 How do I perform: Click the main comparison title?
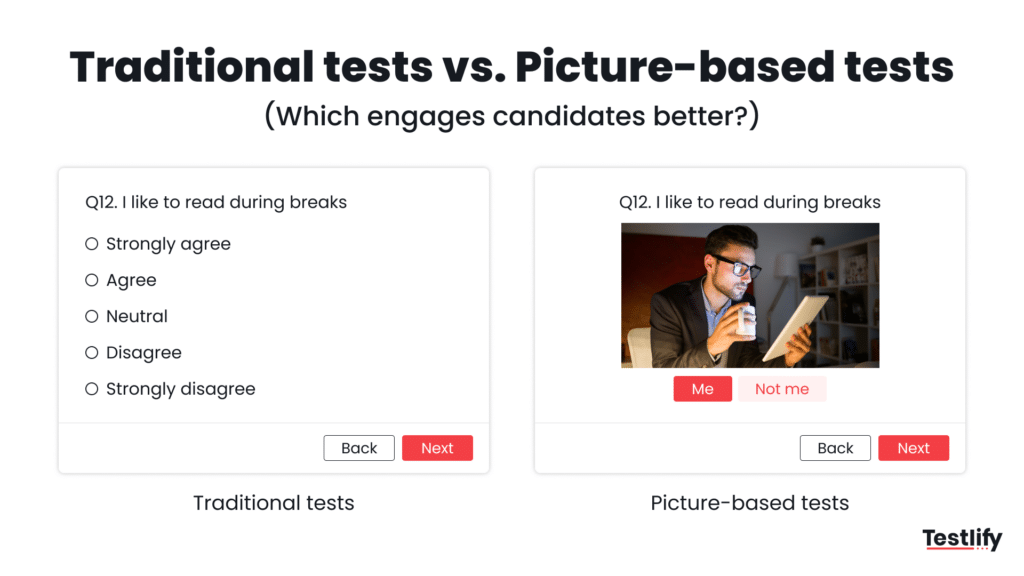511,65
